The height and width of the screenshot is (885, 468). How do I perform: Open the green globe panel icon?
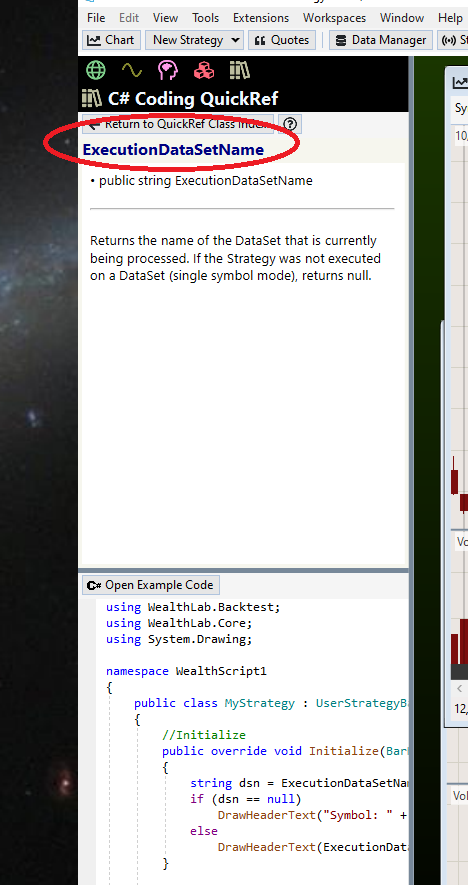[95, 70]
